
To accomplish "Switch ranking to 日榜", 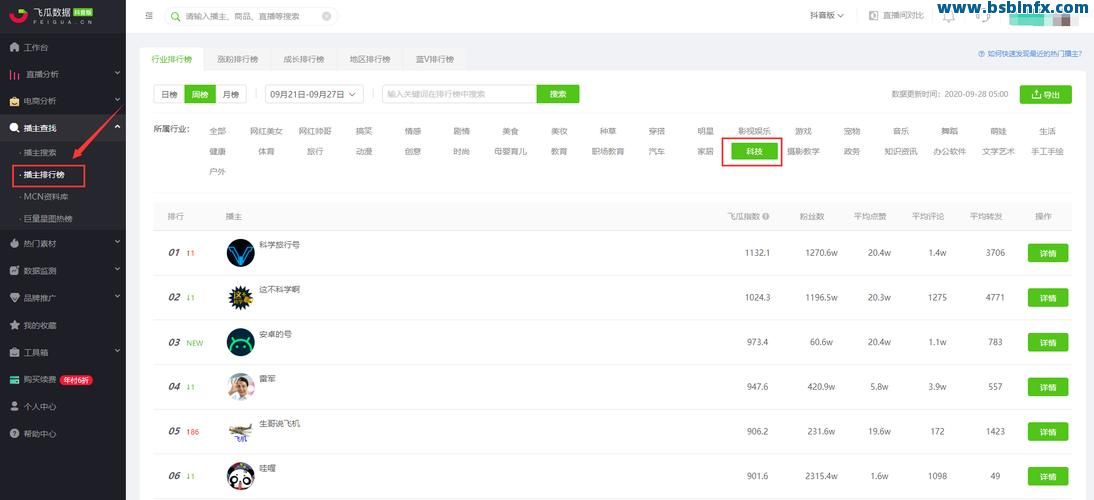I will pos(169,94).
